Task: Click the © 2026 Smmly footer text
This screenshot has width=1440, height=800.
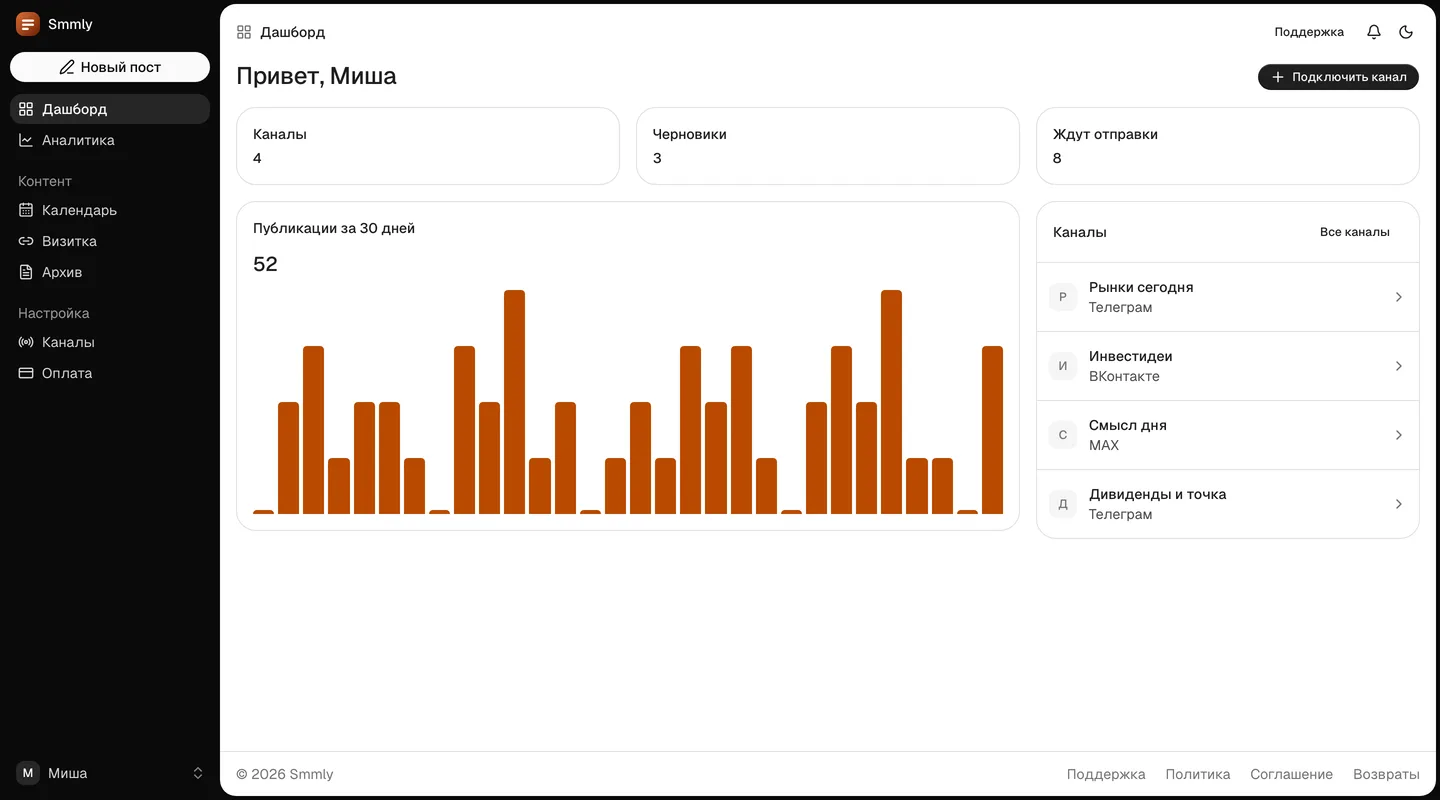Action: tap(285, 774)
